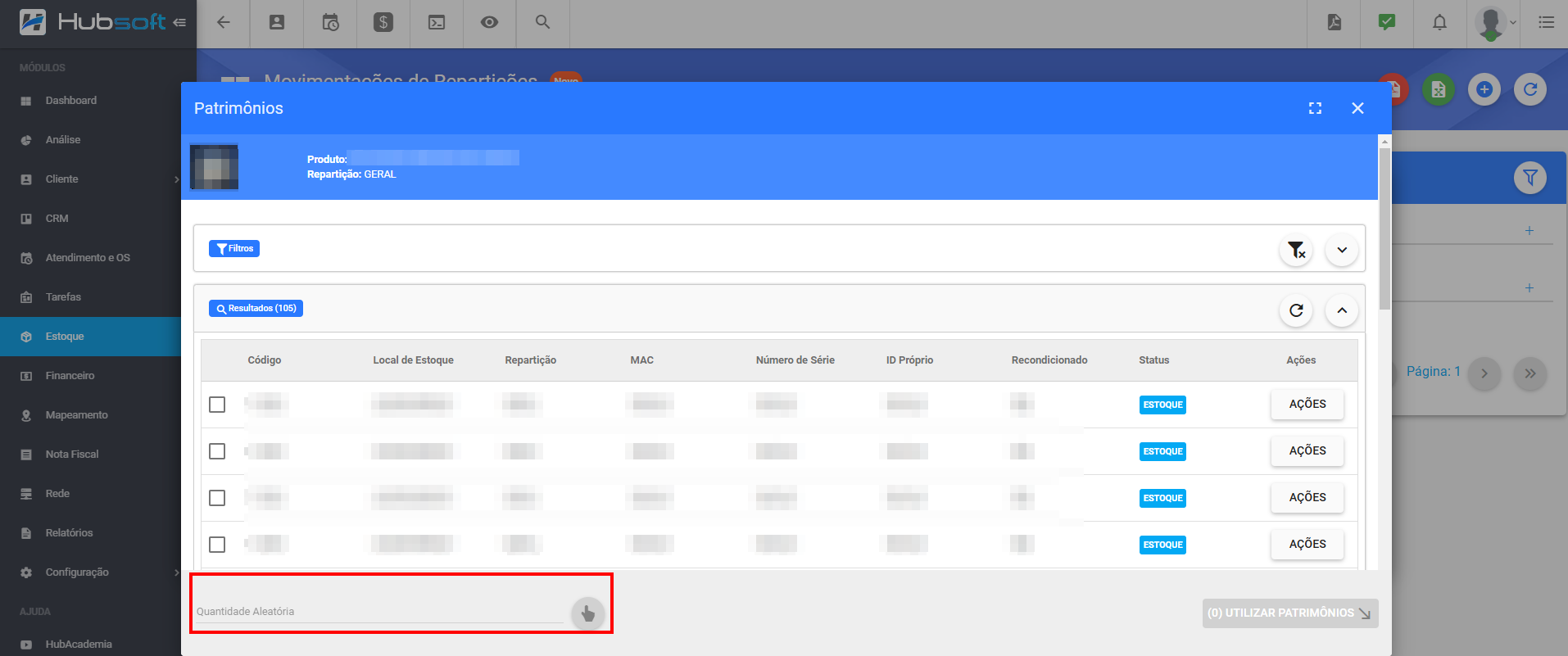This screenshot has width=1568, height=656.
Task: Click the terminal console toolbar icon
Action: click(x=437, y=23)
